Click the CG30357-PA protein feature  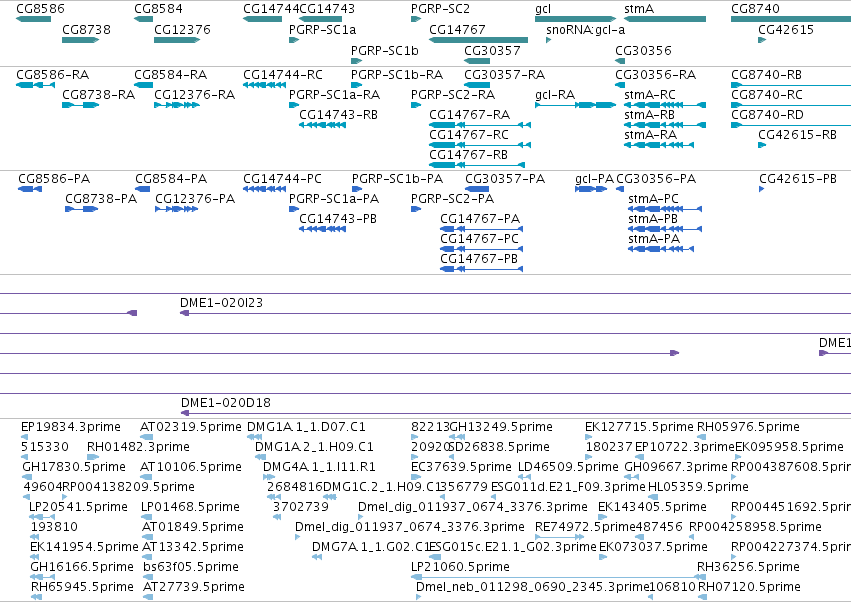click(x=477, y=189)
